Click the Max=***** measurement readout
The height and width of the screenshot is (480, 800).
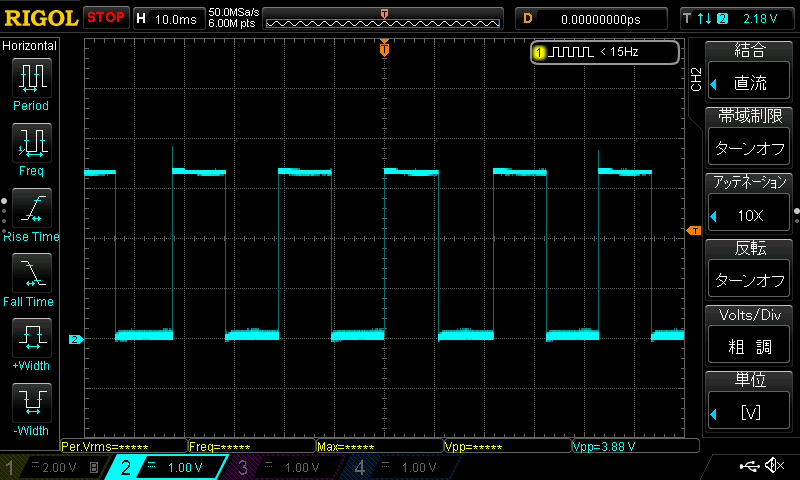(380, 446)
